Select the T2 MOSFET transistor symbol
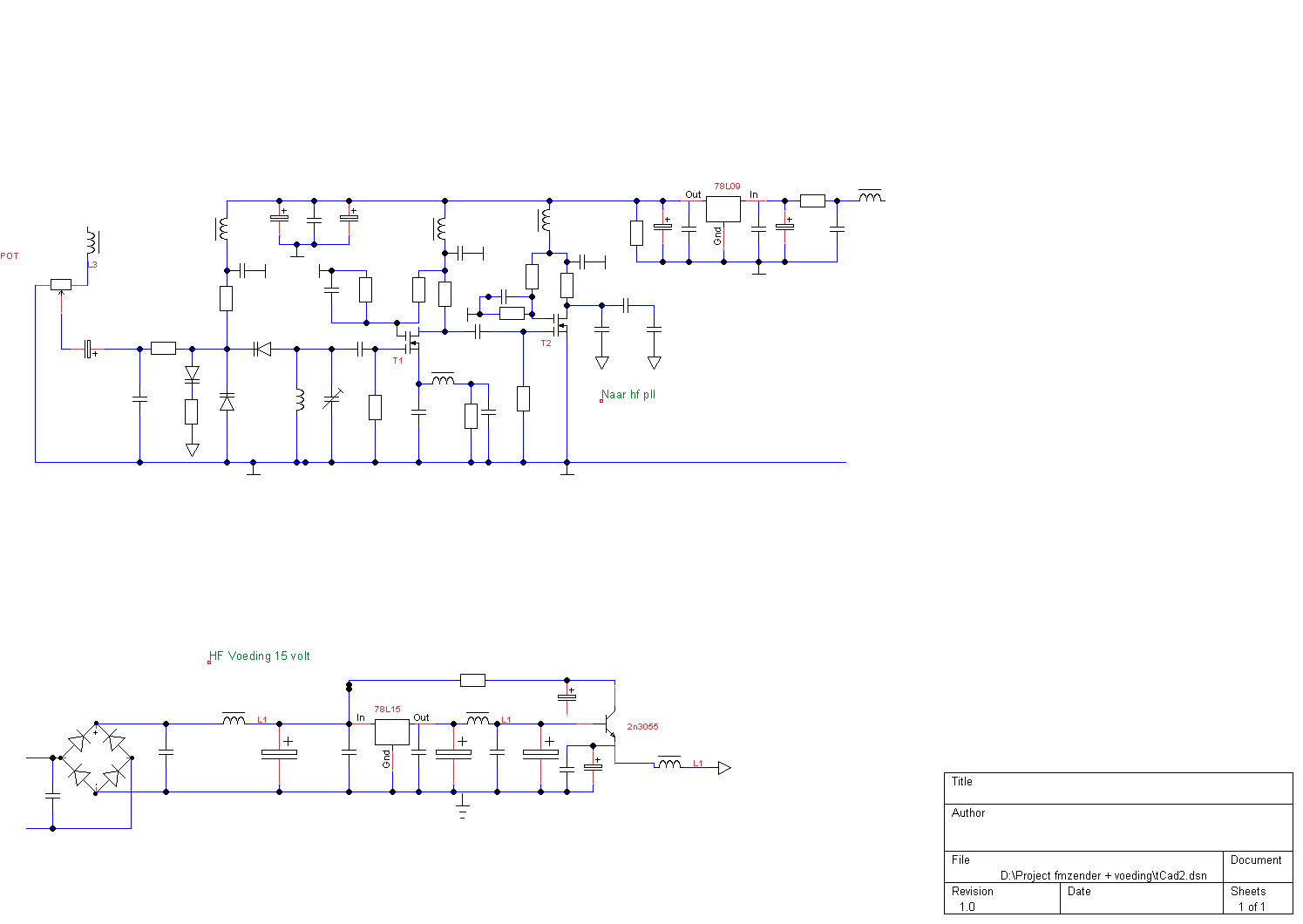This screenshot has width=1303, height=924. [x=560, y=325]
